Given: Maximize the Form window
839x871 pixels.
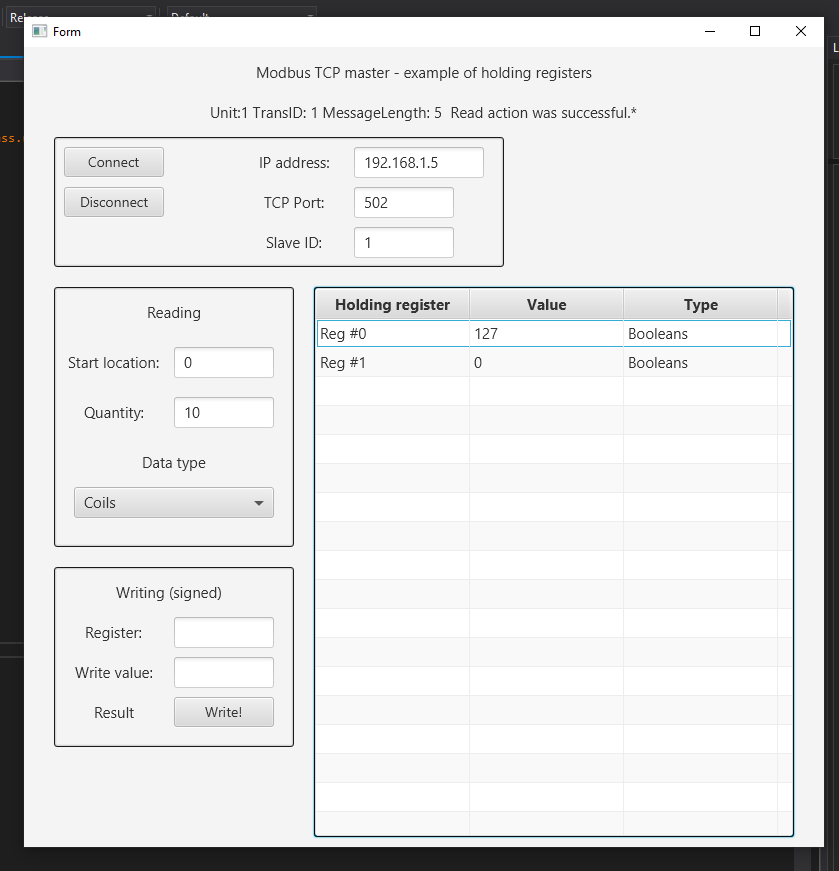Looking at the screenshot, I should (755, 32).
